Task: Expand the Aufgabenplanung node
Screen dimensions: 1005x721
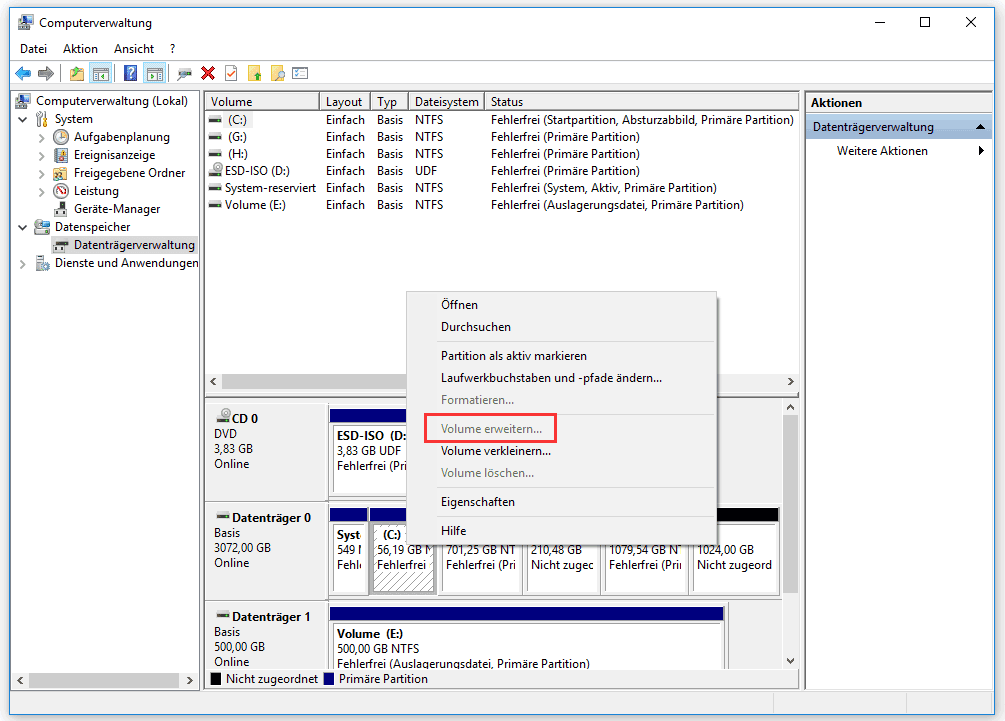Action: point(42,137)
